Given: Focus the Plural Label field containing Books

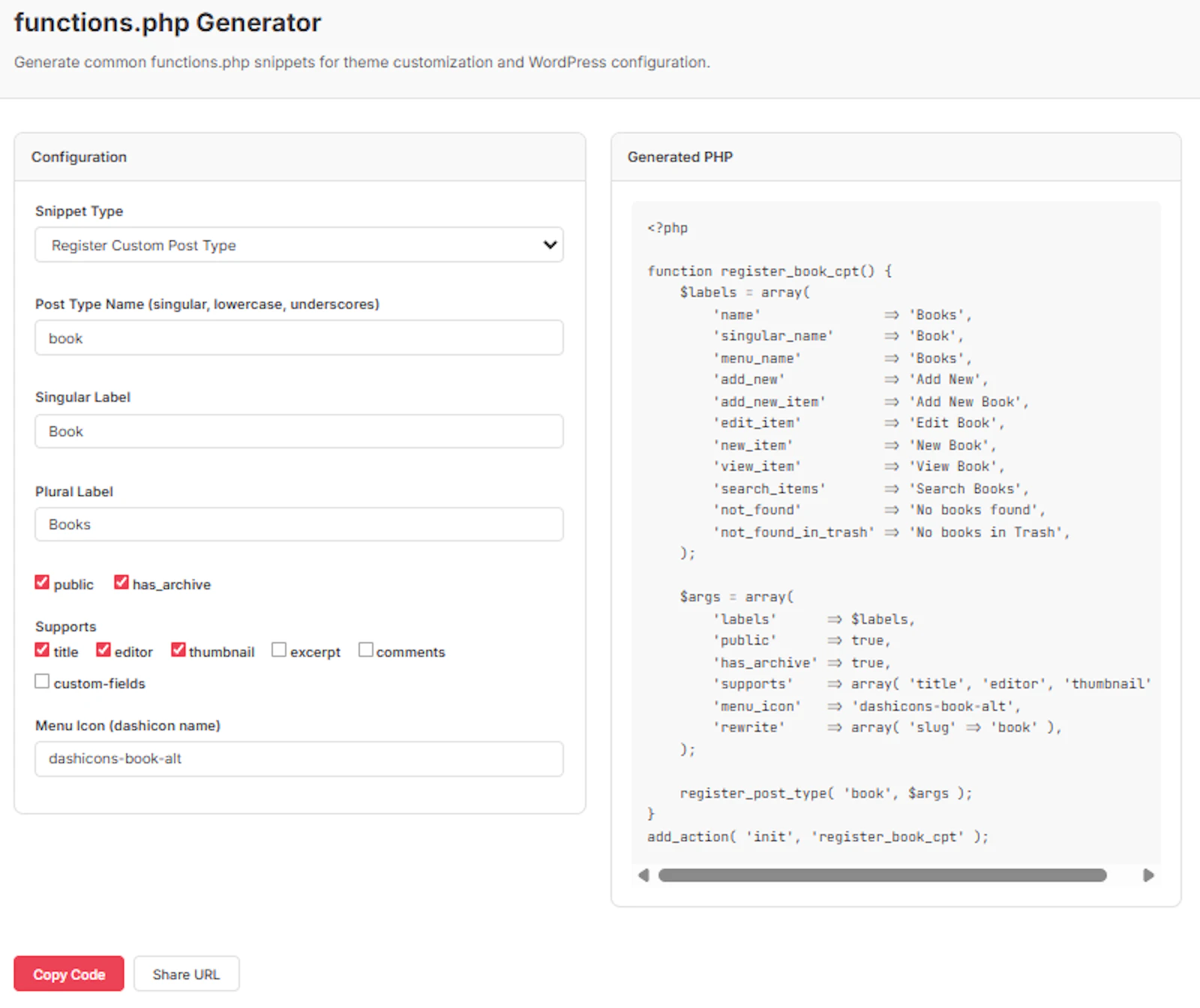Looking at the screenshot, I should tap(298, 524).
